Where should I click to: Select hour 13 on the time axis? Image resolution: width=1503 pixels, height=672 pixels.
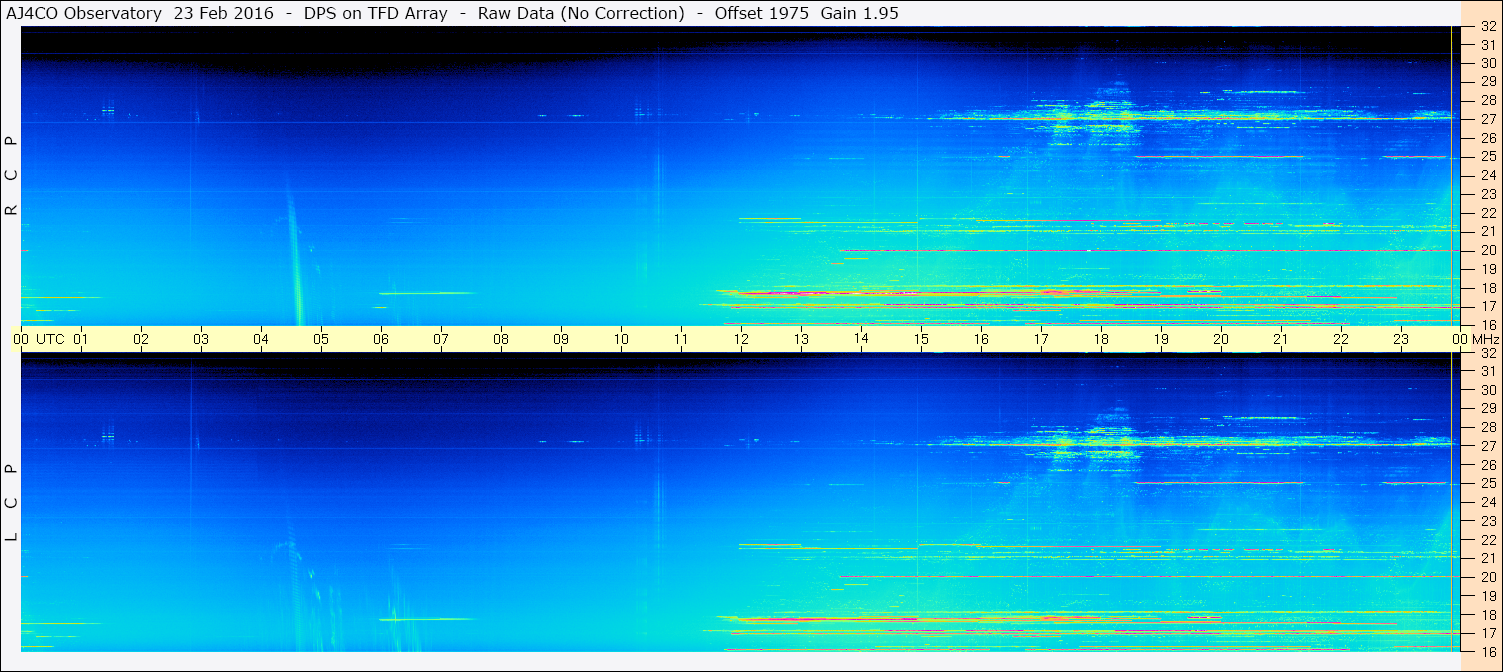tap(801, 339)
